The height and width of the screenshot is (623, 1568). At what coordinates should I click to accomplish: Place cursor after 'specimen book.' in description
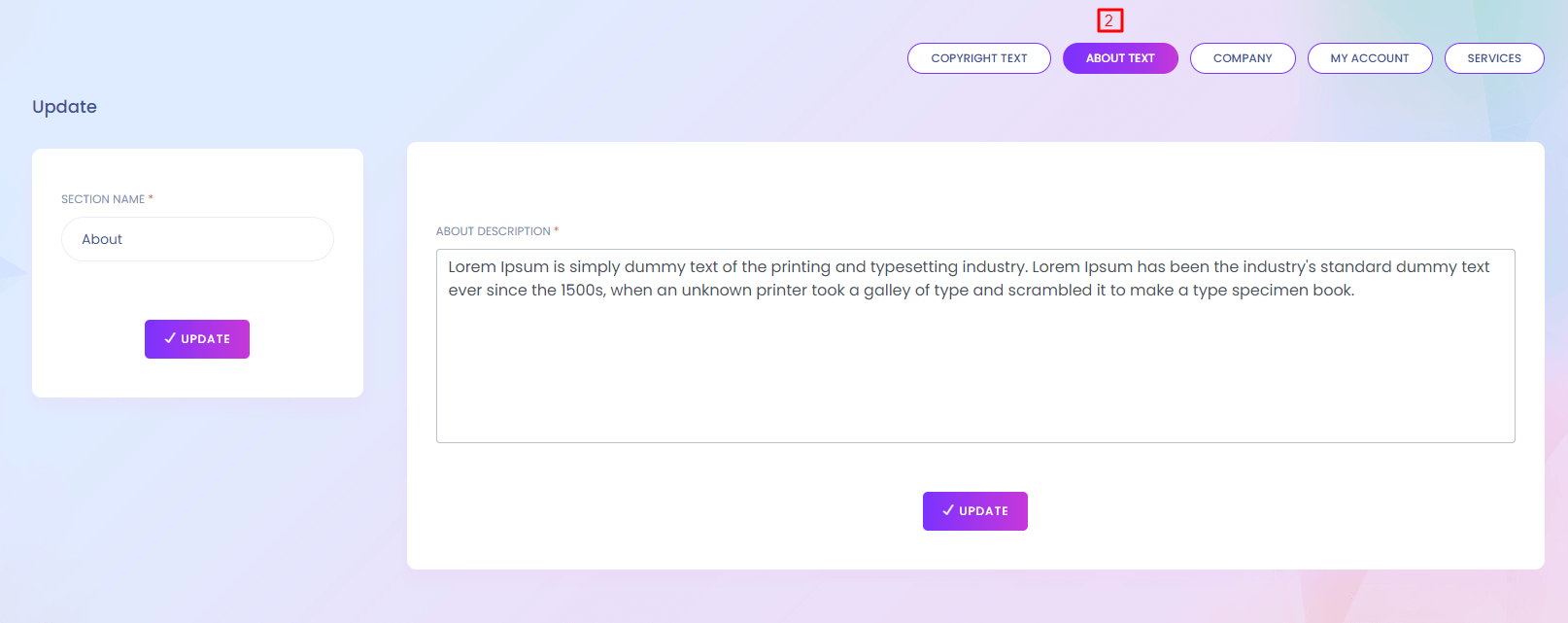pos(1356,291)
